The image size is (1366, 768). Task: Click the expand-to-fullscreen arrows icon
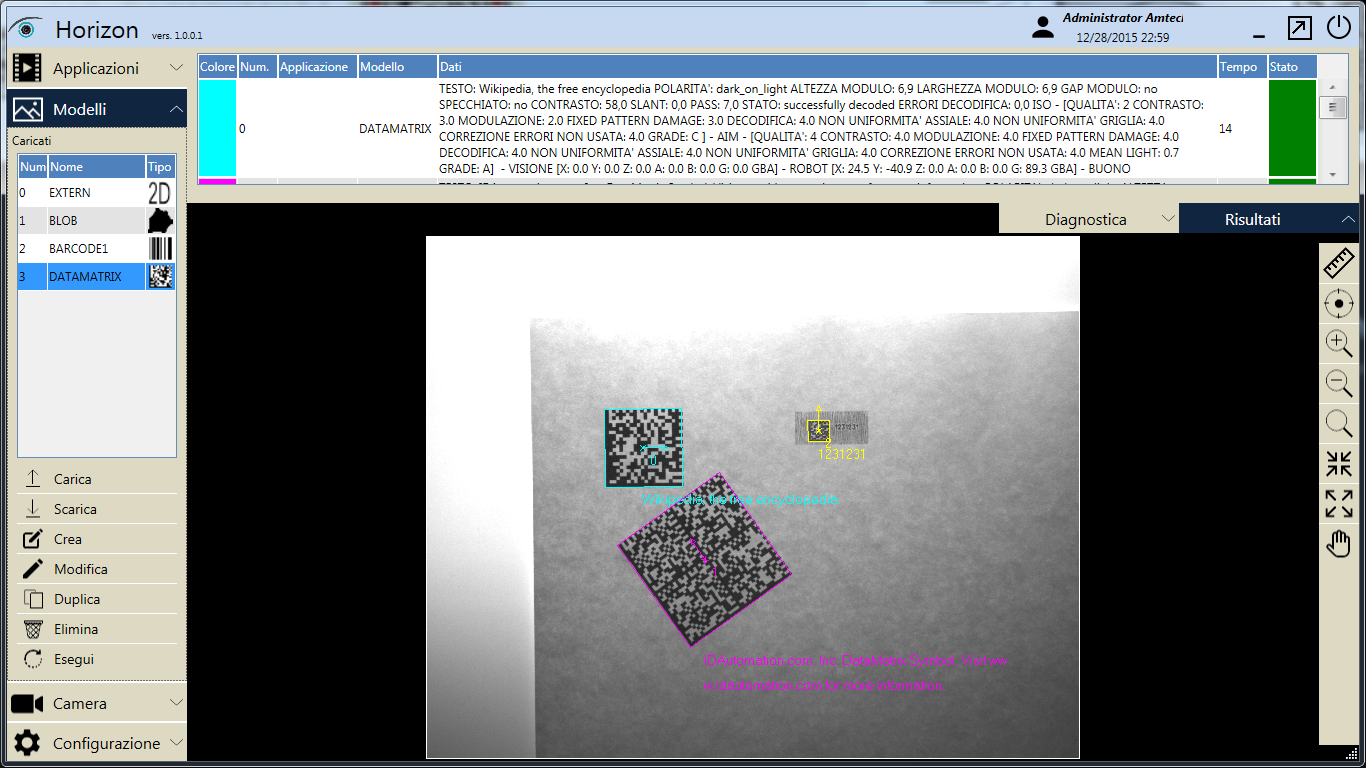(x=1339, y=504)
